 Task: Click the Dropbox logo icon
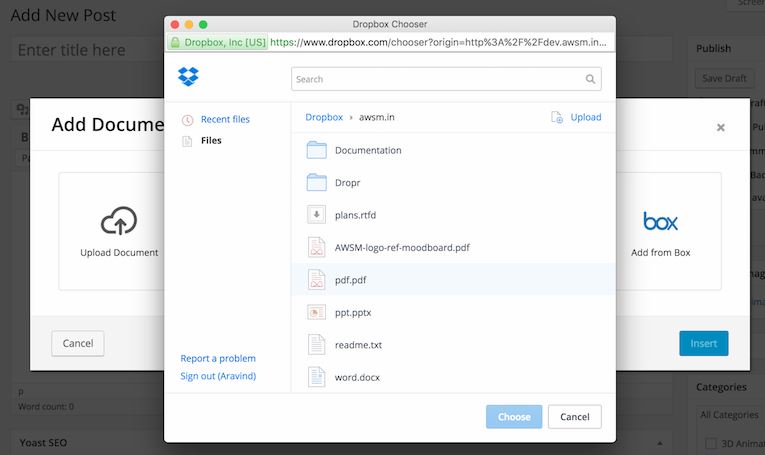[188, 77]
